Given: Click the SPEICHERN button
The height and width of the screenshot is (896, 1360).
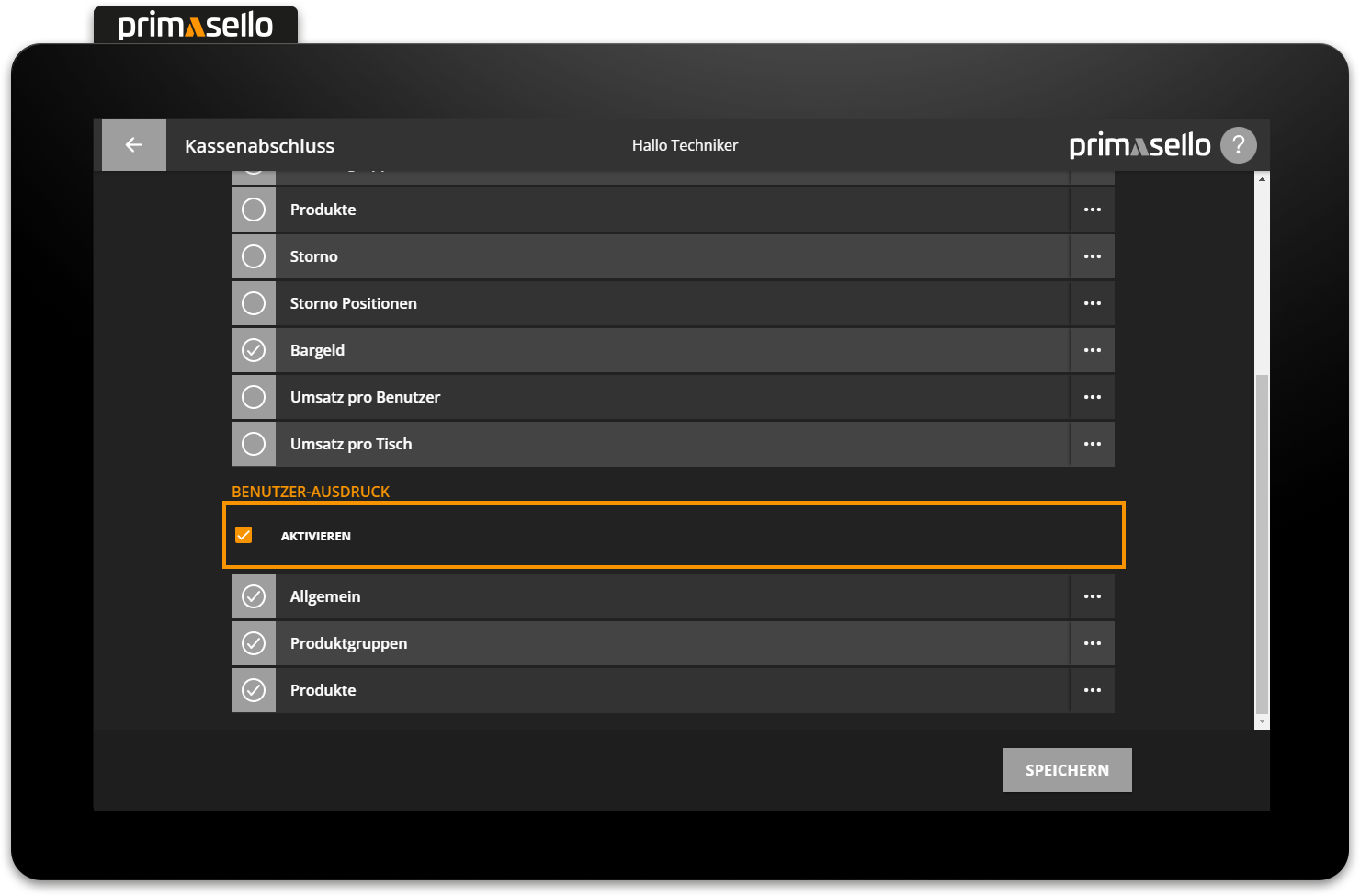Looking at the screenshot, I should [1067, 769].
